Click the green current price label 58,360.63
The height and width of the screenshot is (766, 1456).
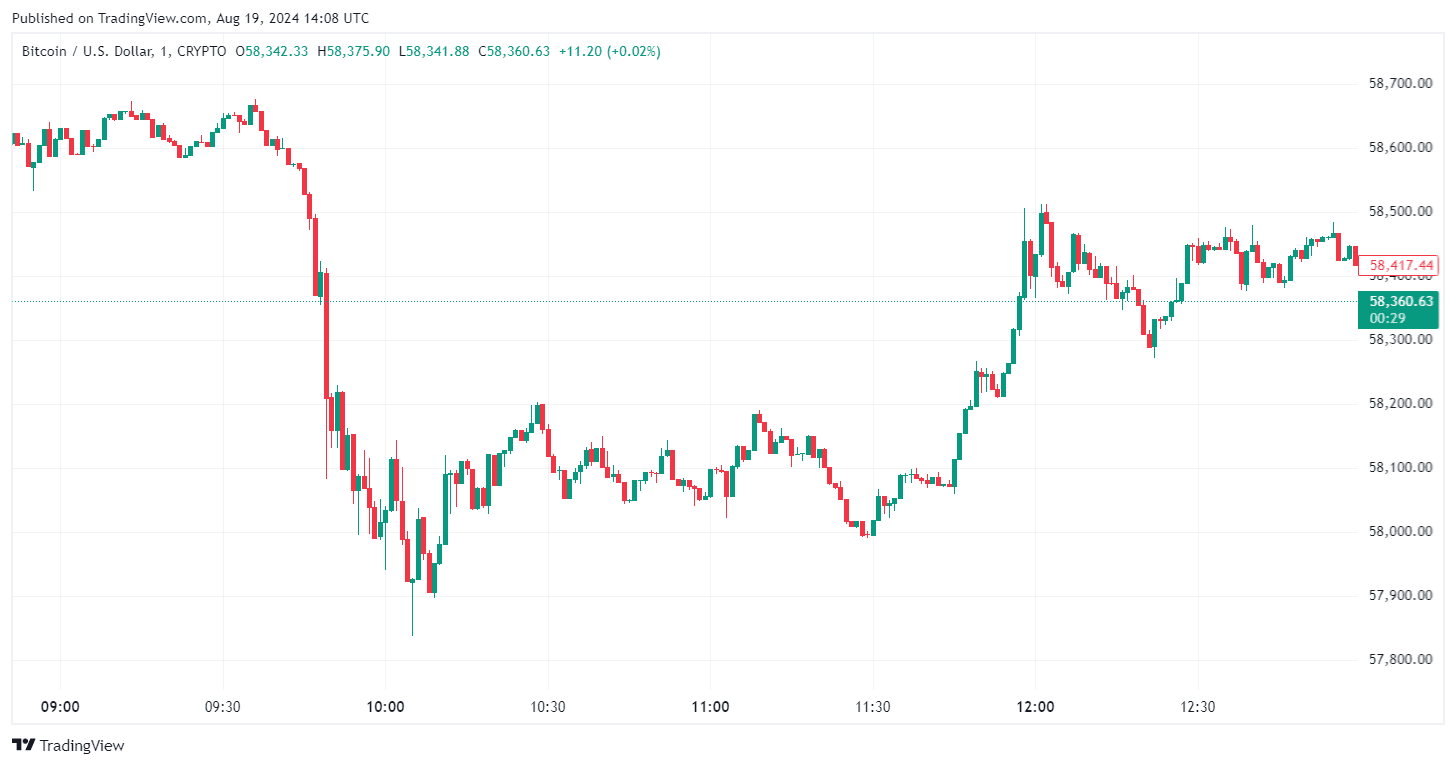pos(1398,309)
